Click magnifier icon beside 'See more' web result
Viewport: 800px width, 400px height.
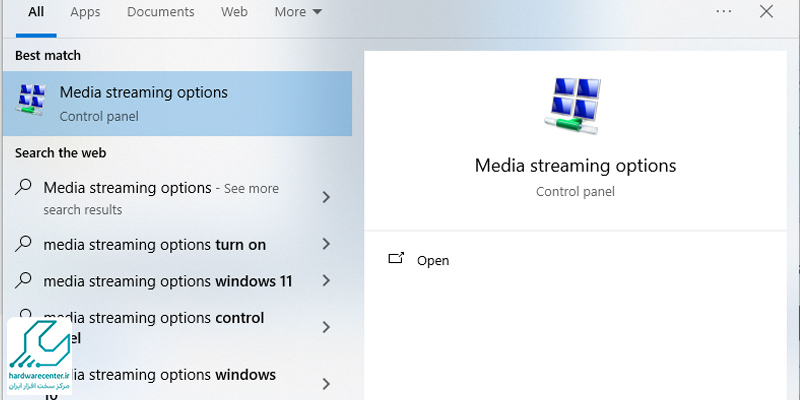23,187
